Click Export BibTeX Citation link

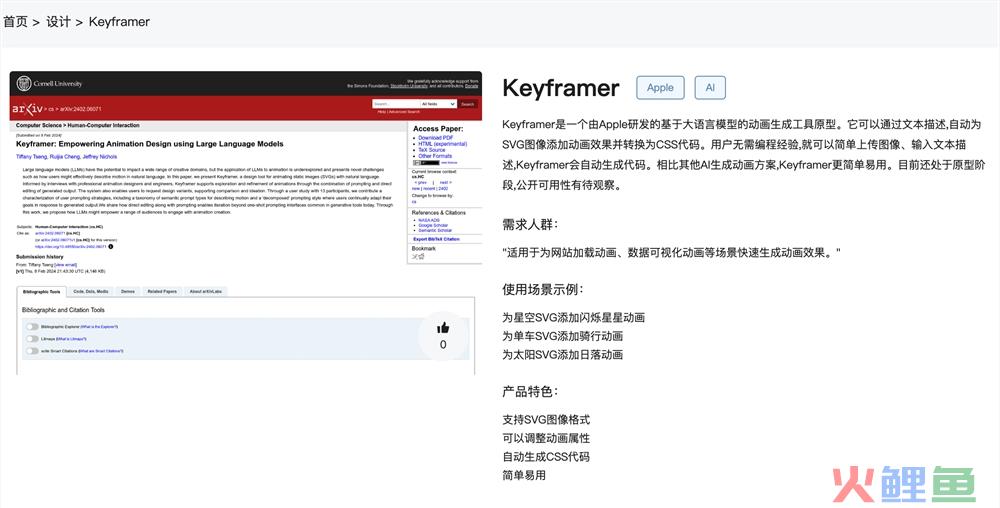[x=436, y=239]
